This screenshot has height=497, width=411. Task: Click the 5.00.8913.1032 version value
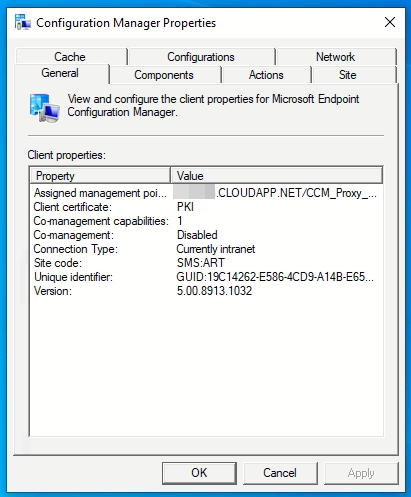pyautogui.click(x=214, y=291)
